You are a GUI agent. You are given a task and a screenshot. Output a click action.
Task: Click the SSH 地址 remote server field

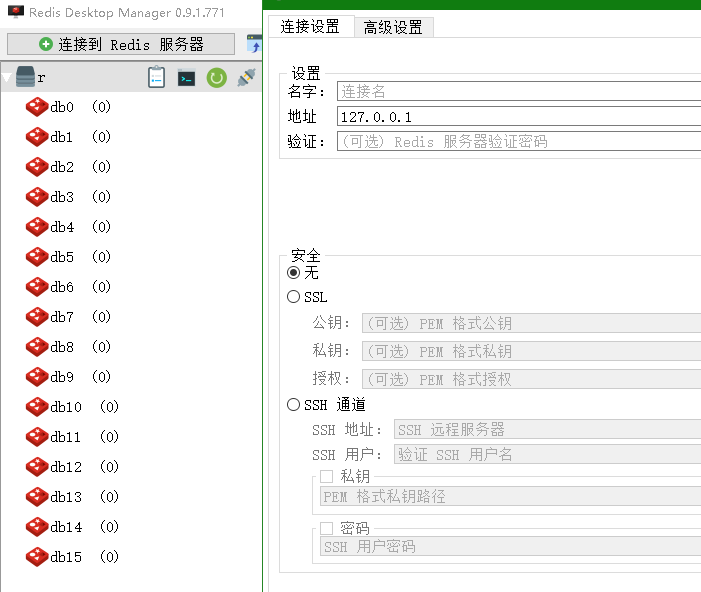[x=547, y=429]
